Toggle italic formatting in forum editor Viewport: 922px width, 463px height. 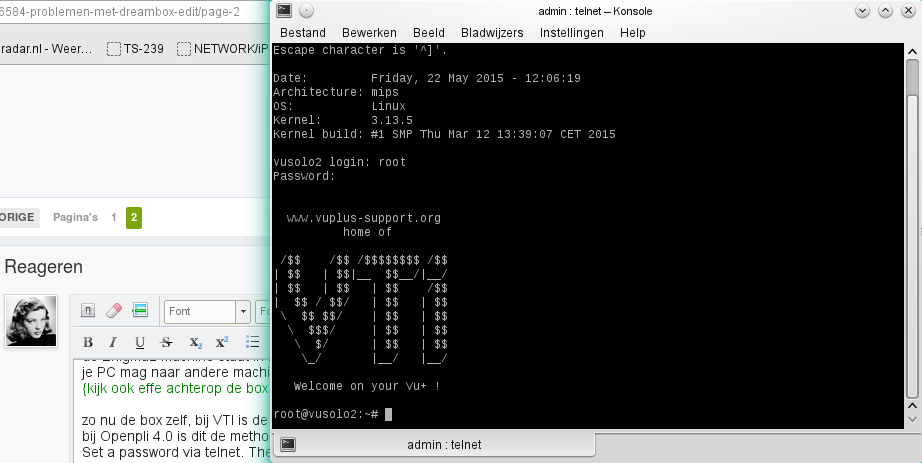coord(113,342)
